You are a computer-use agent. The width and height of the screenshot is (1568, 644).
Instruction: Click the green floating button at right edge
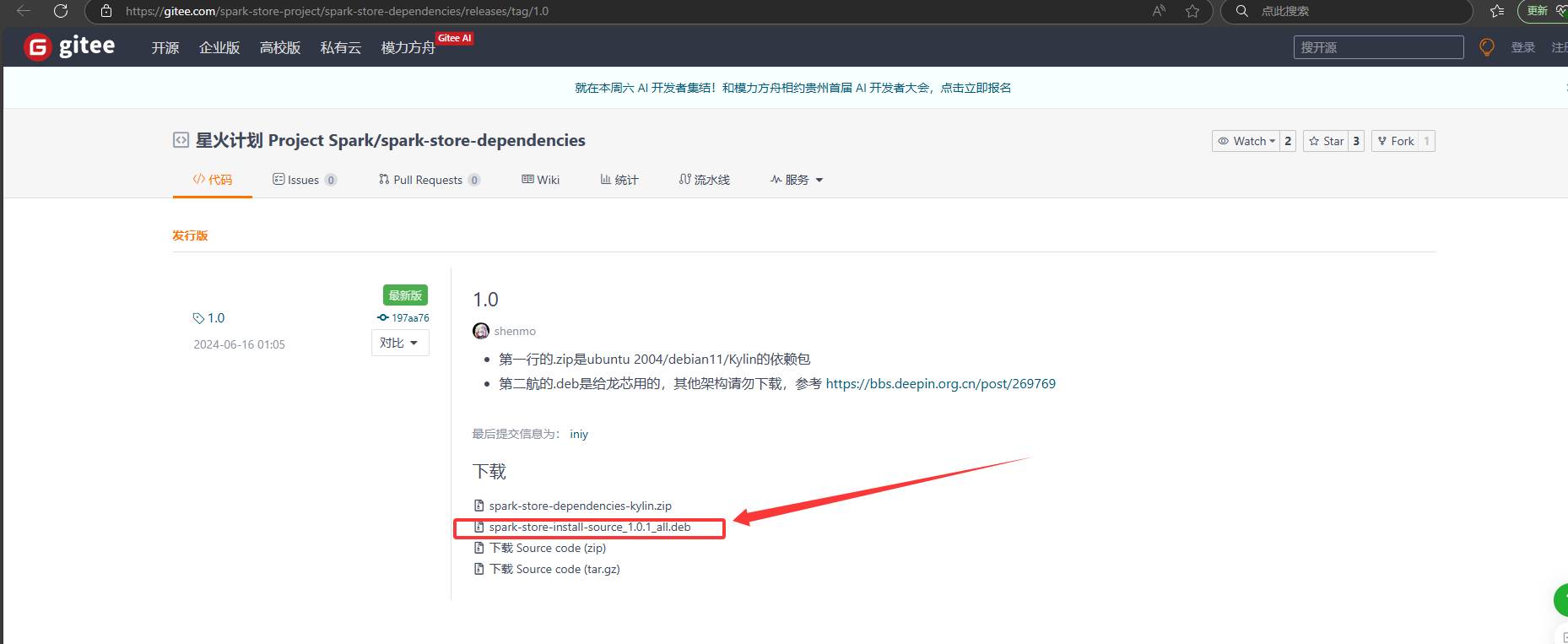click(1560, 600)
